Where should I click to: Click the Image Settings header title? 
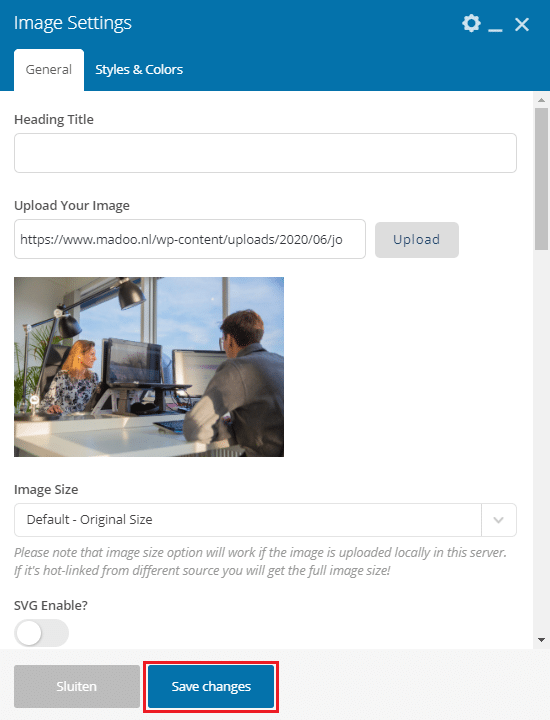[73, 23]
